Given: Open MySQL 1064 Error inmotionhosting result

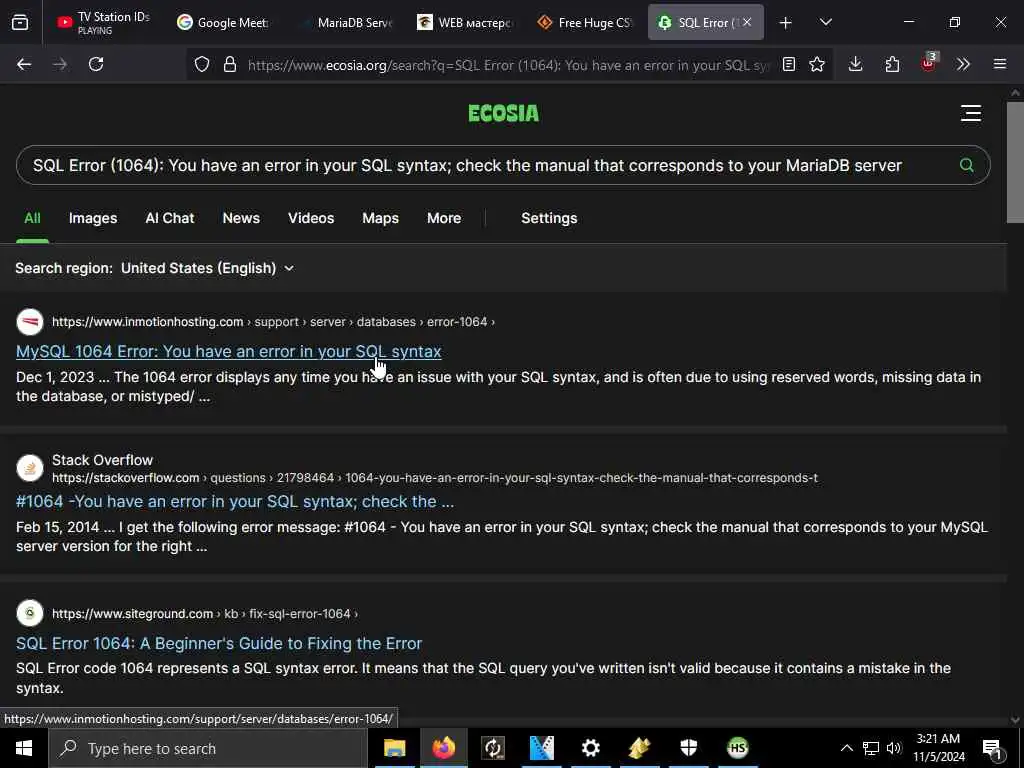Looking at the screenshot, I should [229, 351].
